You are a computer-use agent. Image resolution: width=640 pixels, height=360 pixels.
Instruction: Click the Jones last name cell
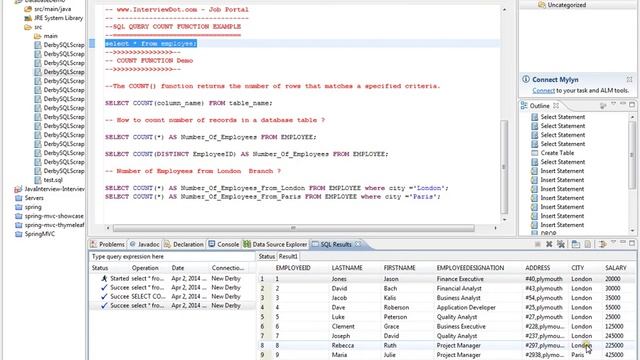[339, 279]
